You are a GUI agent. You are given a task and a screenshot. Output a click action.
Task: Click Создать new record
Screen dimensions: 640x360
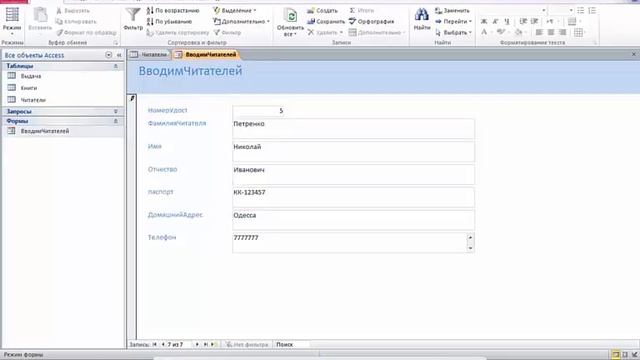pyautogui.click(x=322, y=11)
